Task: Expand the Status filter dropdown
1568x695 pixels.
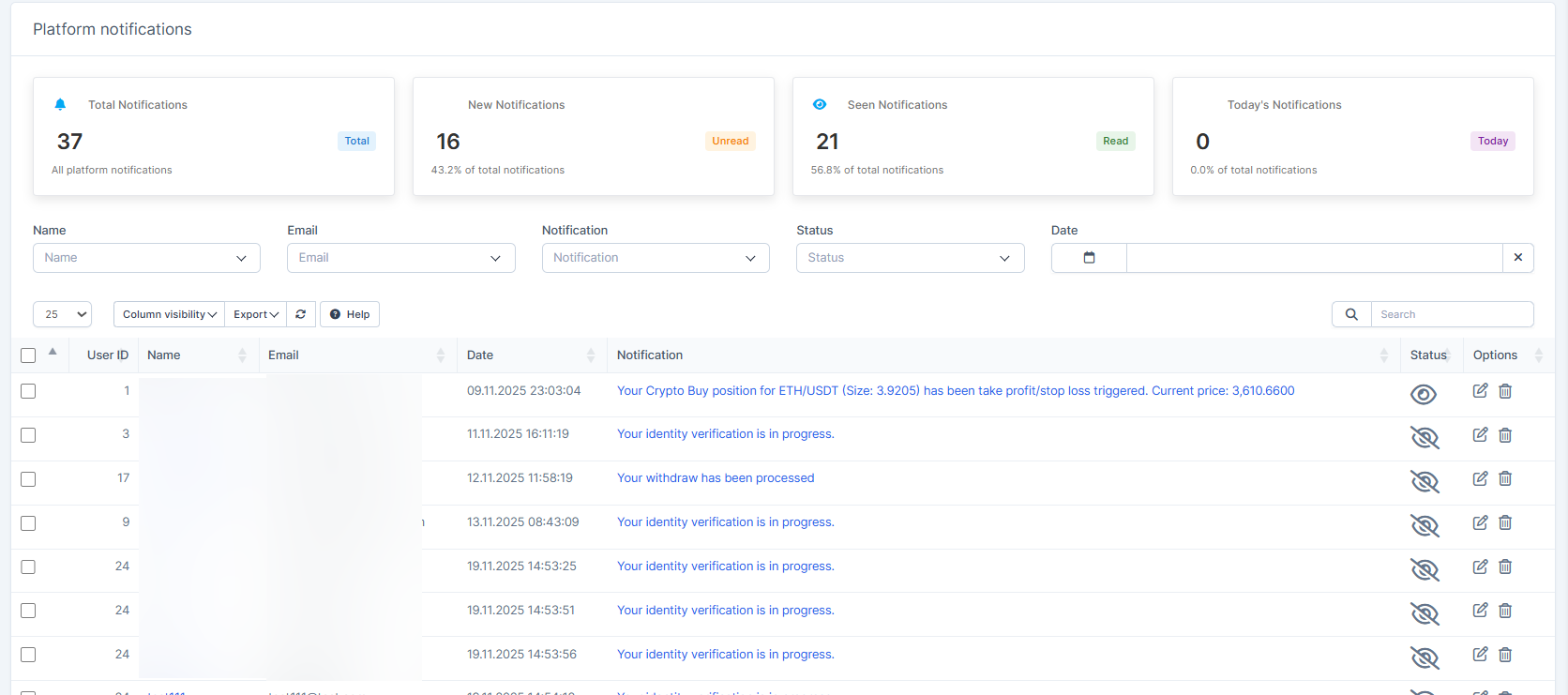Action: 910,258
